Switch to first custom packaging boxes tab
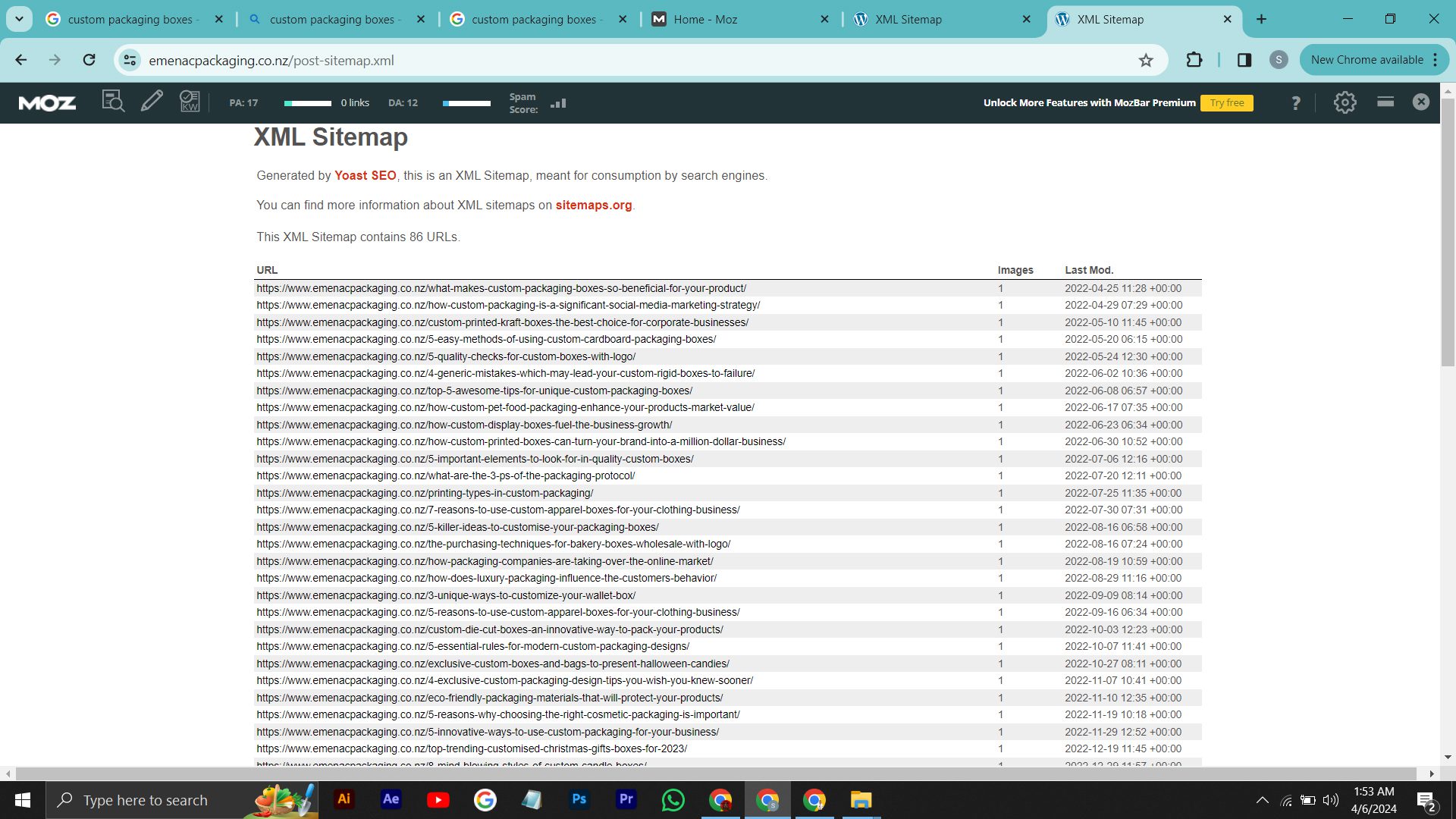Image resolution: width=1456 pixels, height=819 pixels. point(129,20)
